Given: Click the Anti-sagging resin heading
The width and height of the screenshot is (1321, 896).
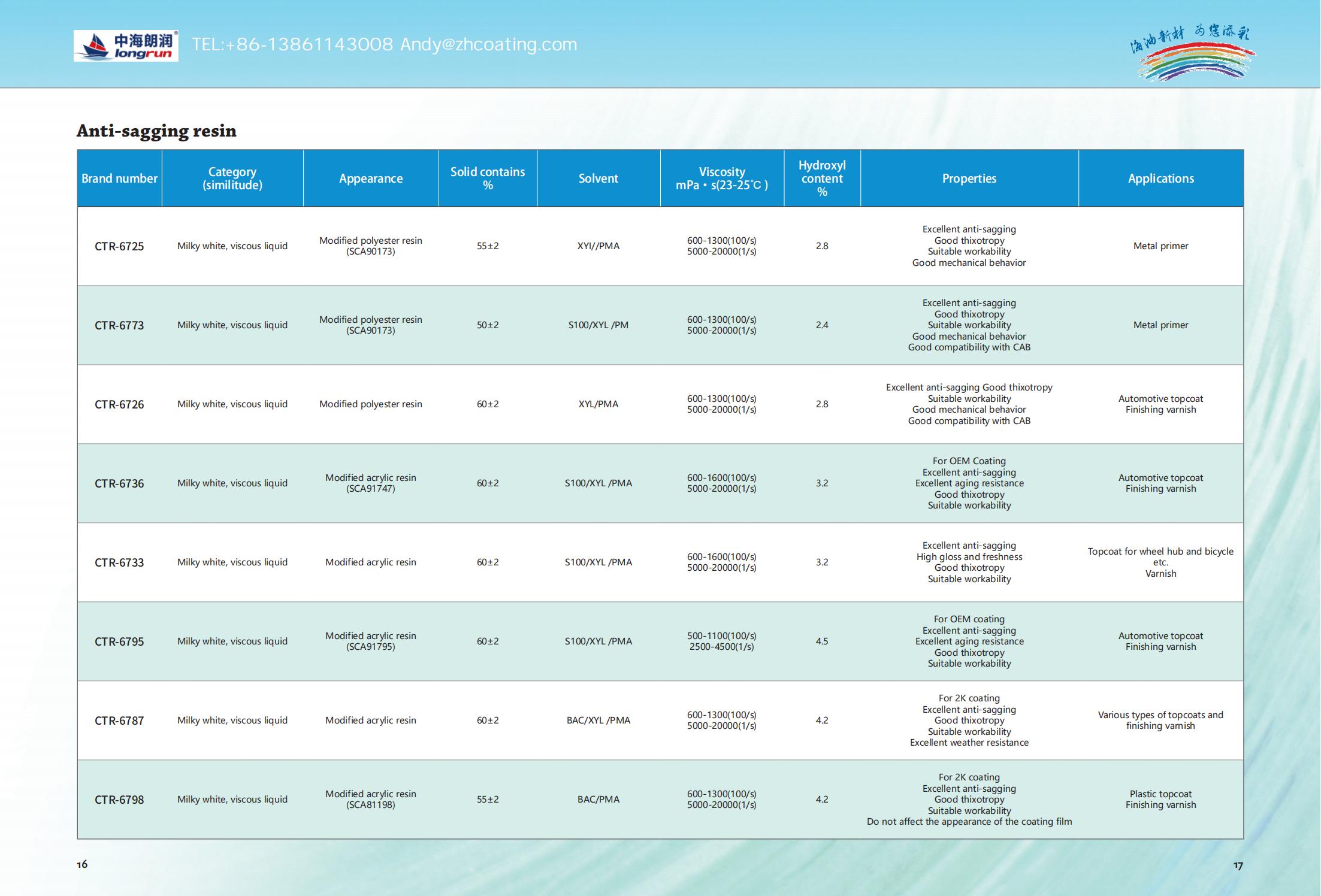Looking at the screenshot, I should (x=156, y=131).
